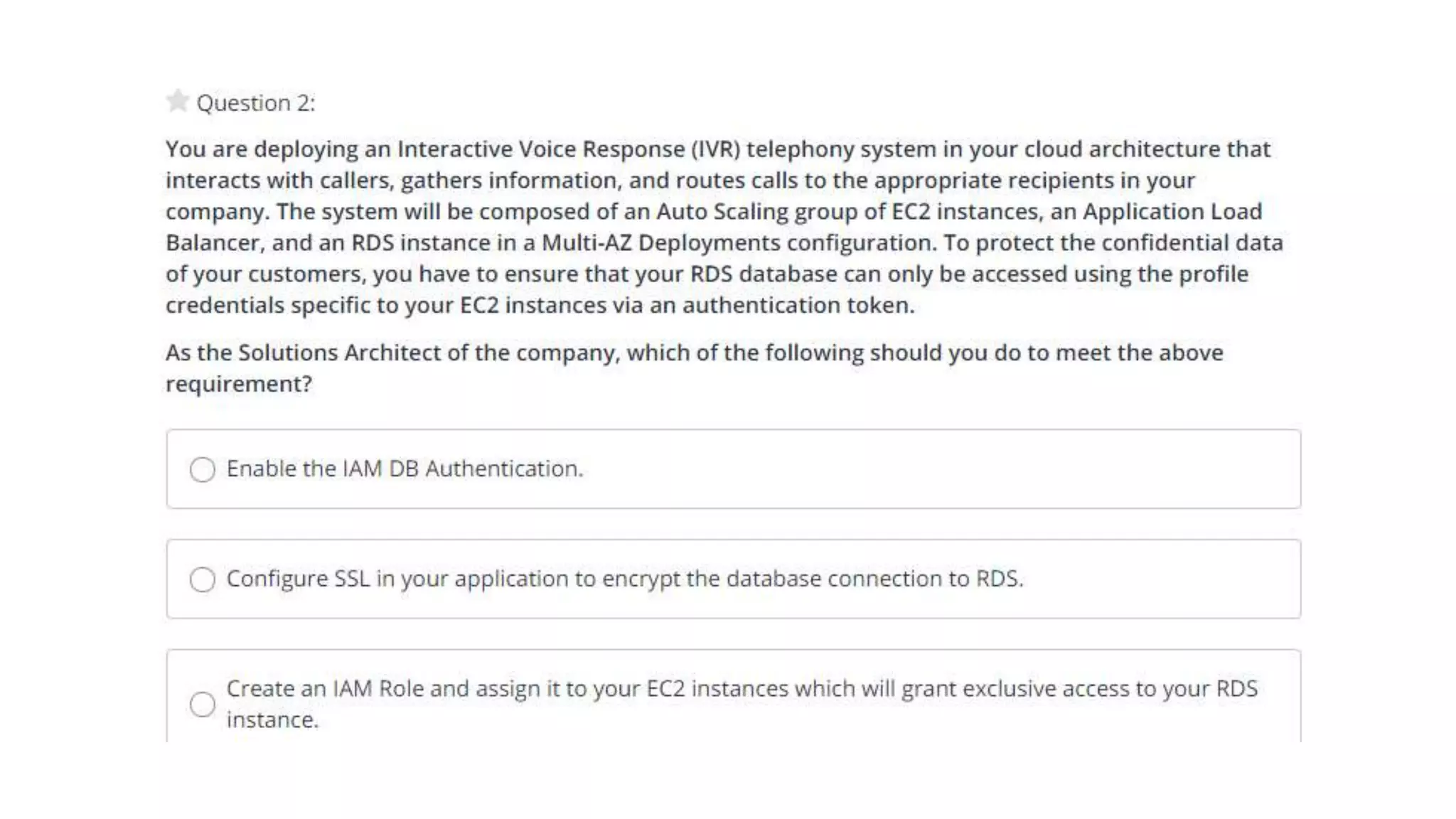Click 'Auto Scaling group' in the scenario text
Screen dimensions: 1456x819
(x=756, y=212)
